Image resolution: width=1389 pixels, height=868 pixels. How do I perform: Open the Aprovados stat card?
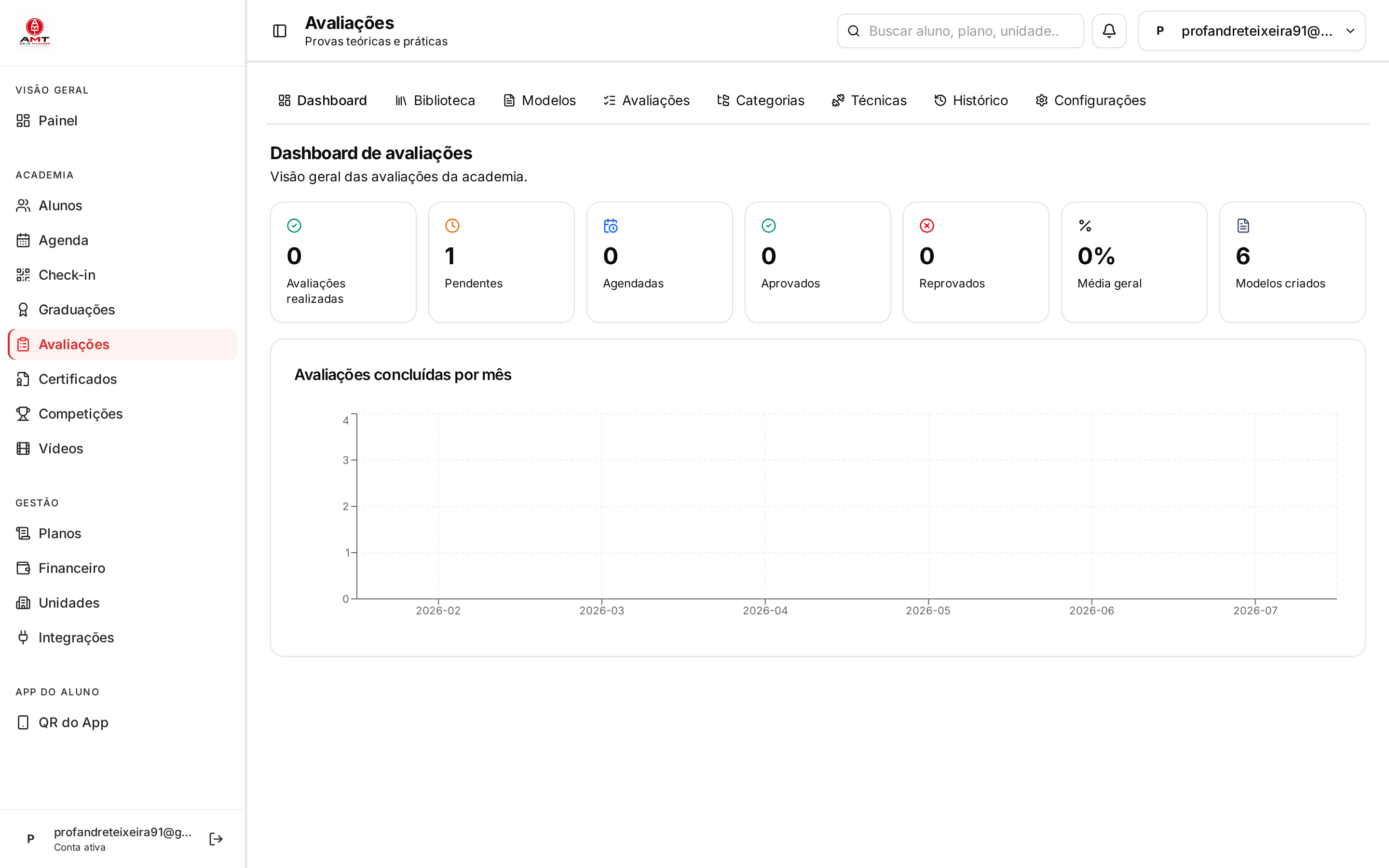coord(817,262)
